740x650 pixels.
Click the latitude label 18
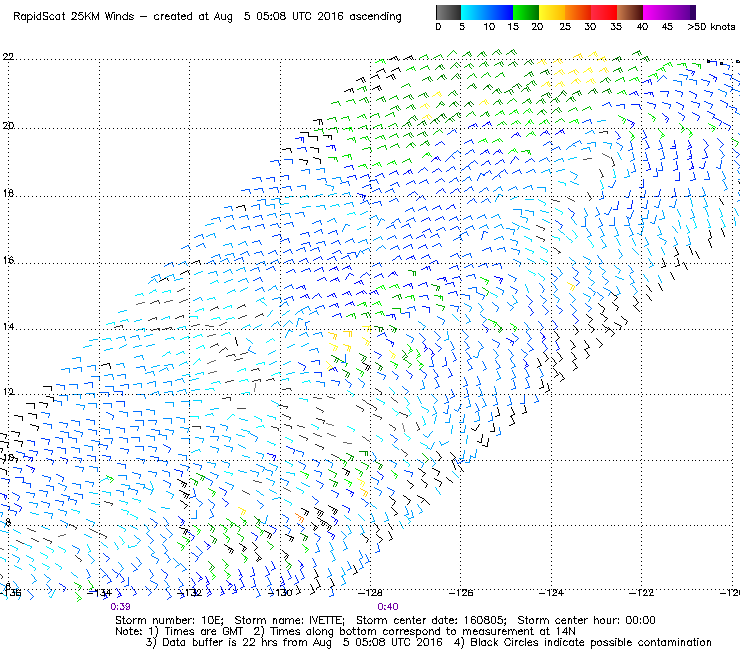click(x=8, y=194)
